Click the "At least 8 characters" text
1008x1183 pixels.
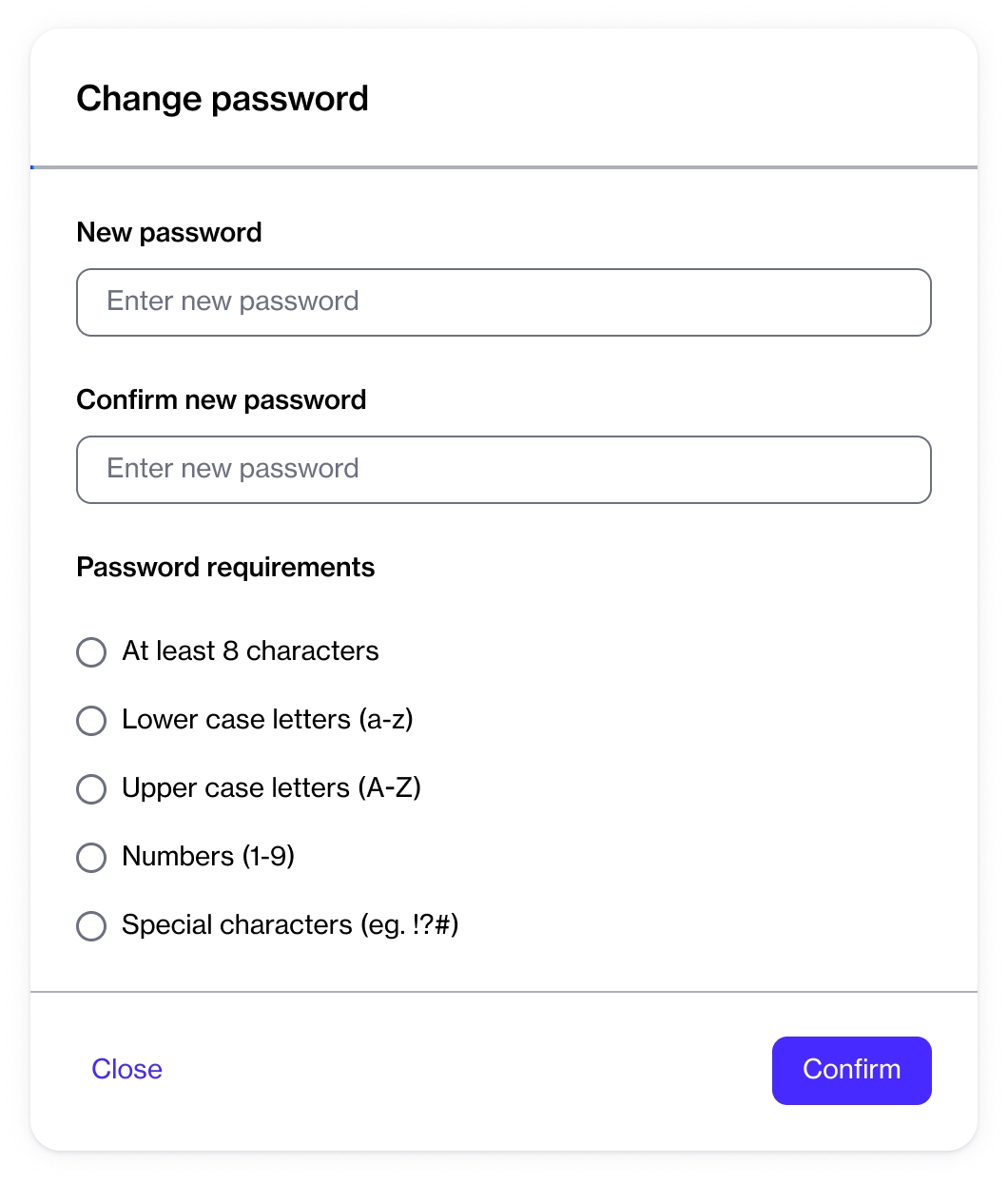point(250,651)
